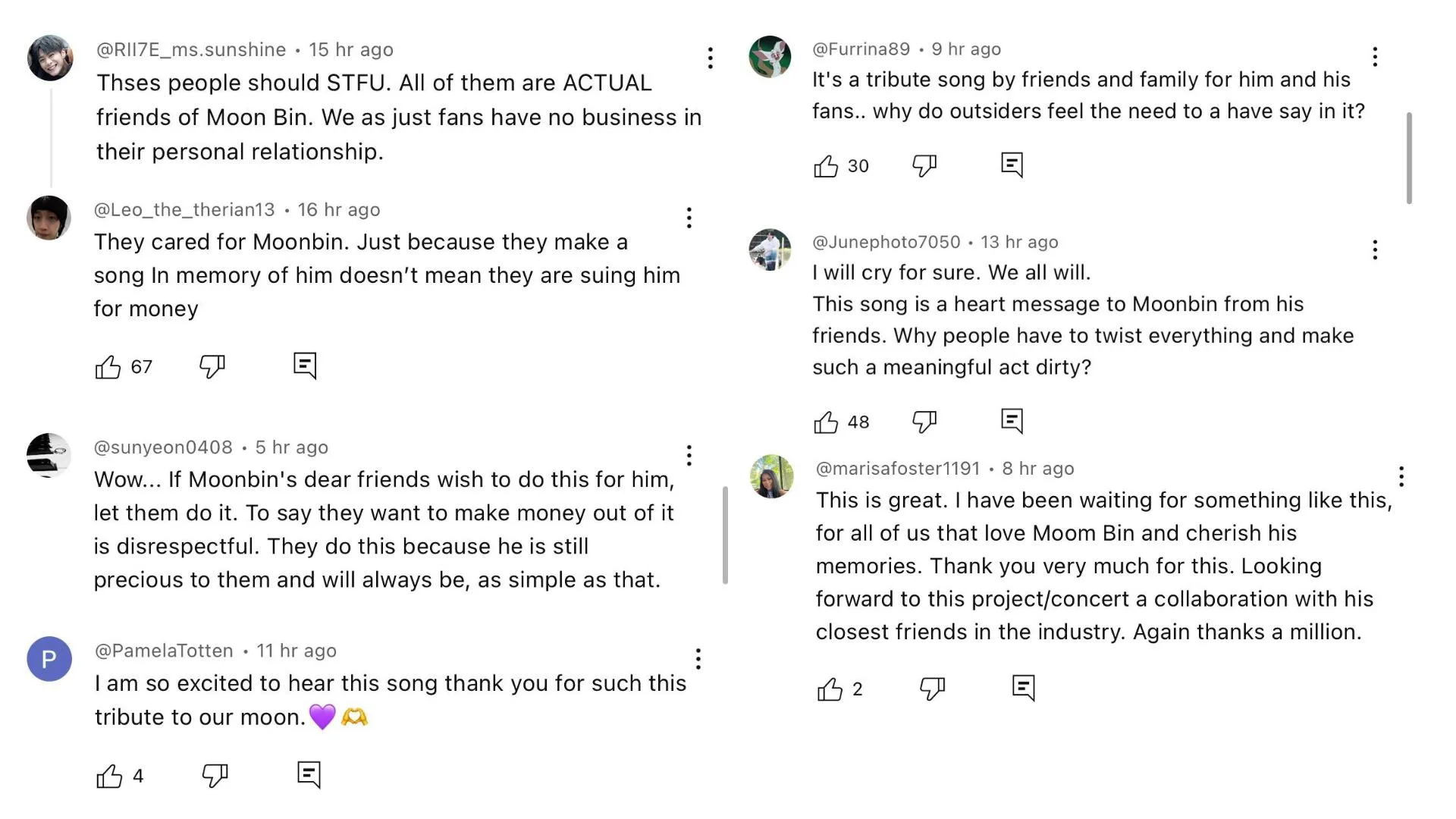
Task: Thumbs up @Furrina89's comment
Action: (x=826, y=166)
